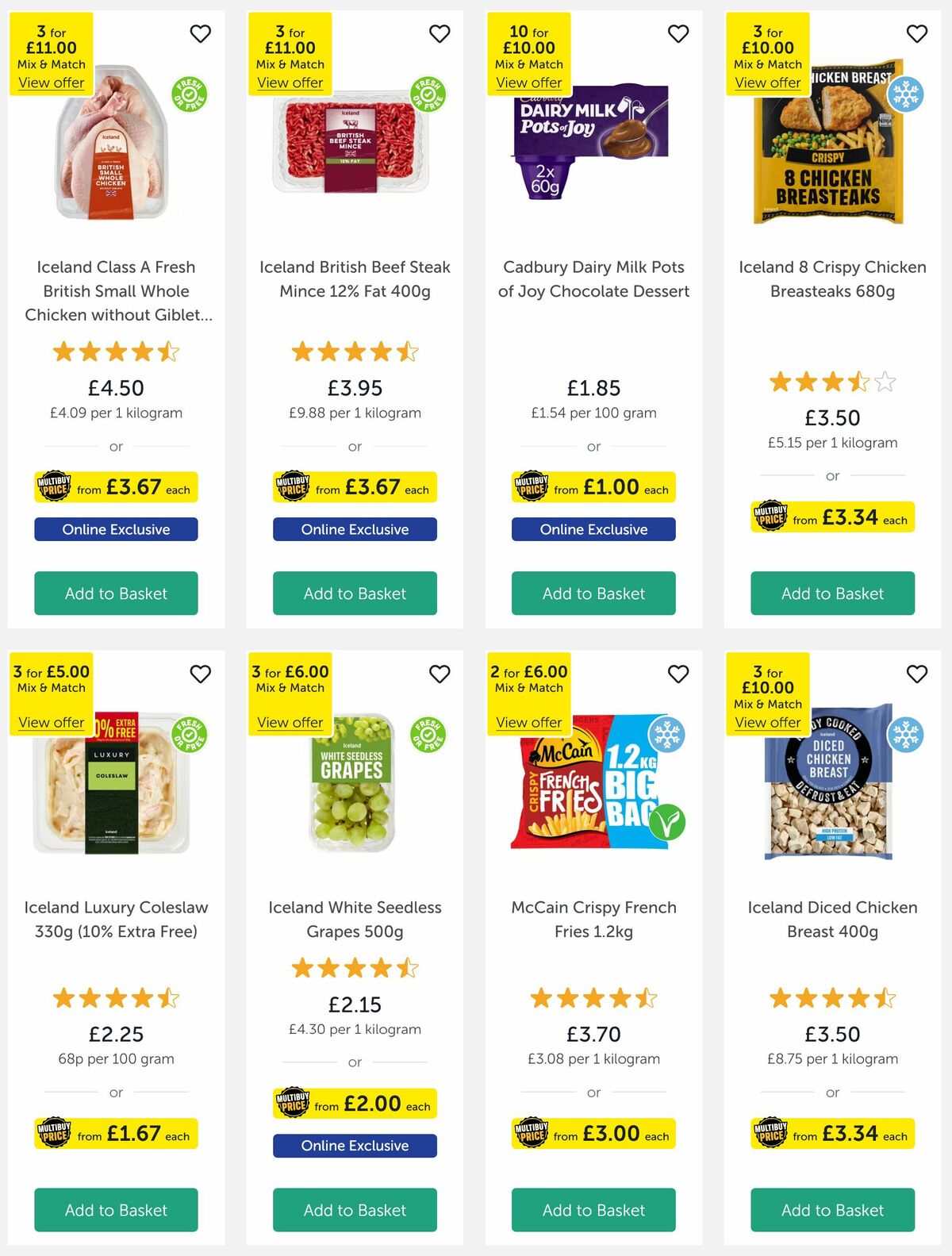Favourite the Cadbury Pots of Joy with heart icon
Viewport: 952px width, 1256px height.
pos(678,33)
